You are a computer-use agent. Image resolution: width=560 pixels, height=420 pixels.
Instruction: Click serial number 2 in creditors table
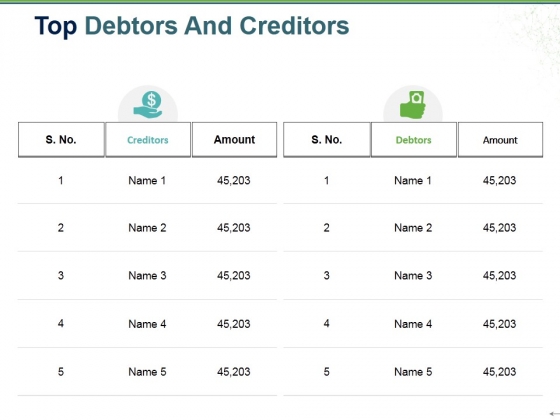(61, 228)
